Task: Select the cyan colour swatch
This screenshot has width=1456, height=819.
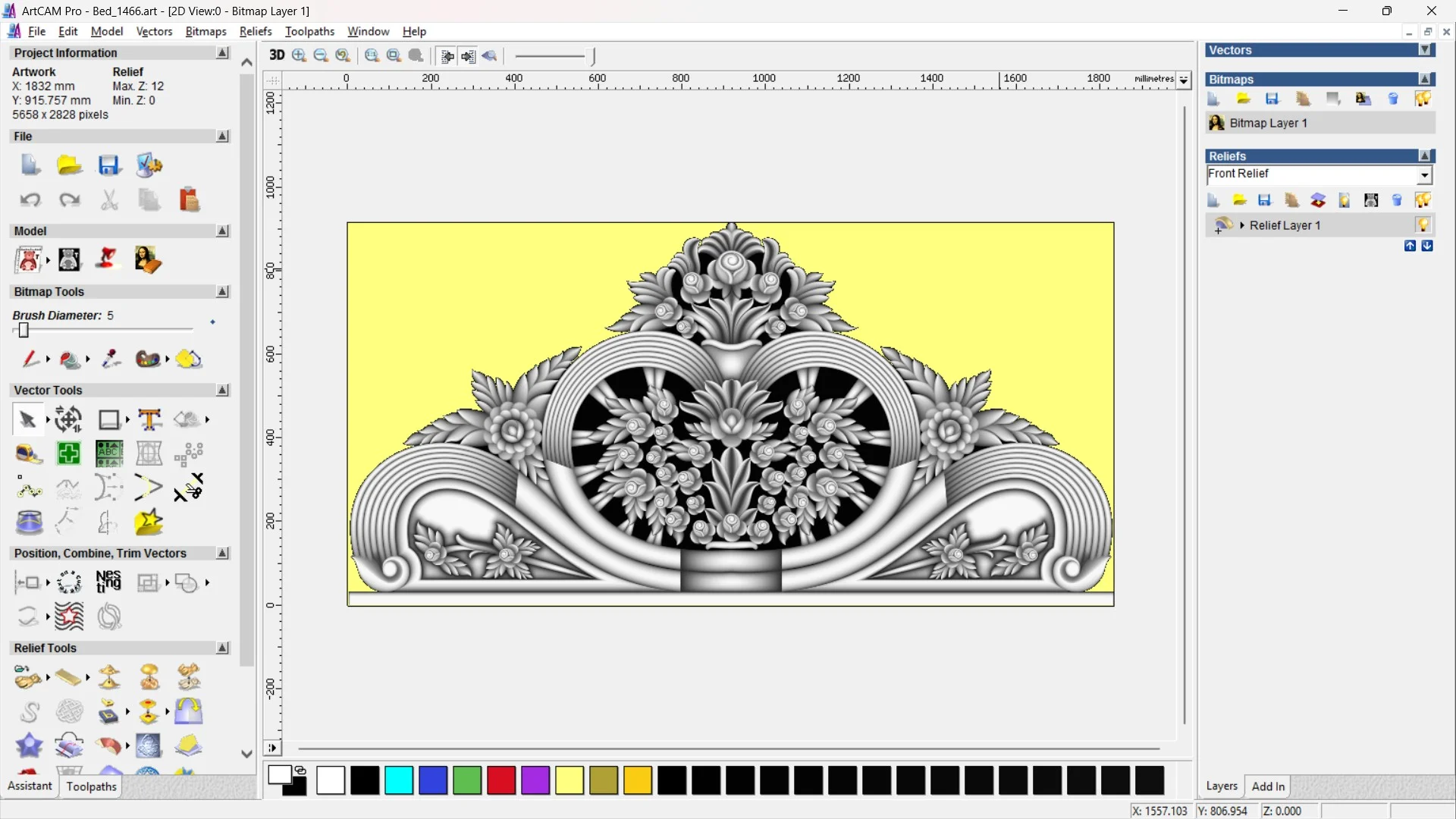Action: click(399, 780)
